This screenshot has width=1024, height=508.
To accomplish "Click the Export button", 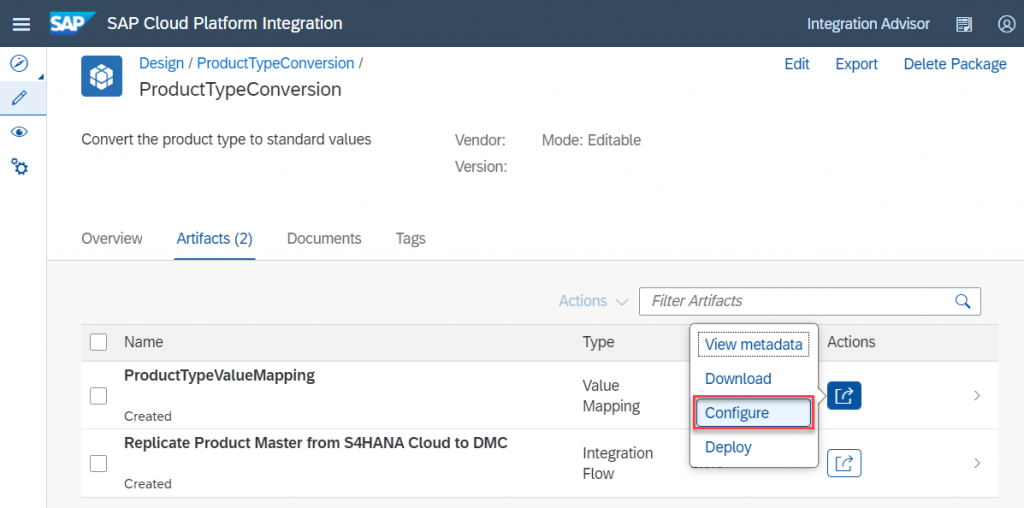I will coord(857,64).
